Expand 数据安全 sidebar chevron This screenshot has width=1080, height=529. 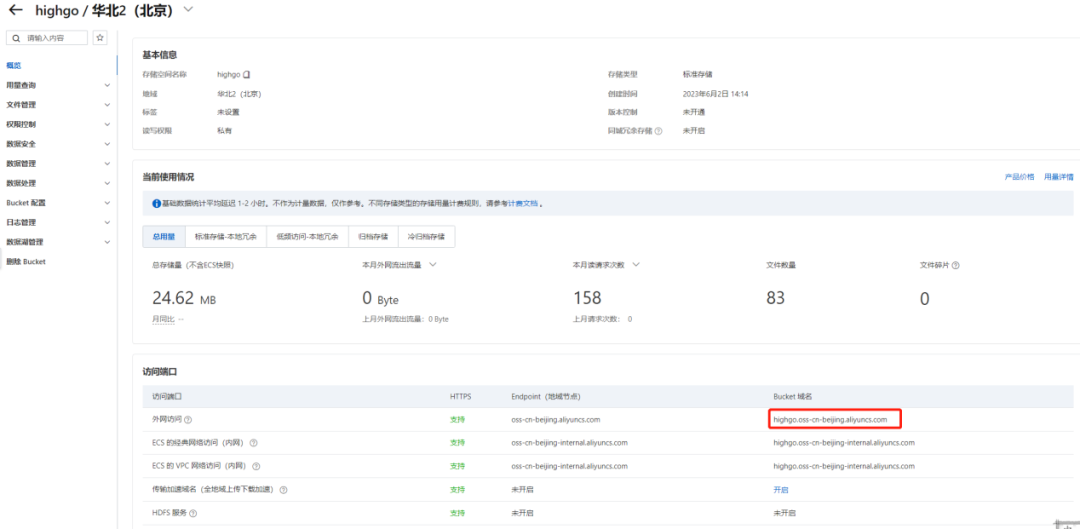tap(107, 144)
